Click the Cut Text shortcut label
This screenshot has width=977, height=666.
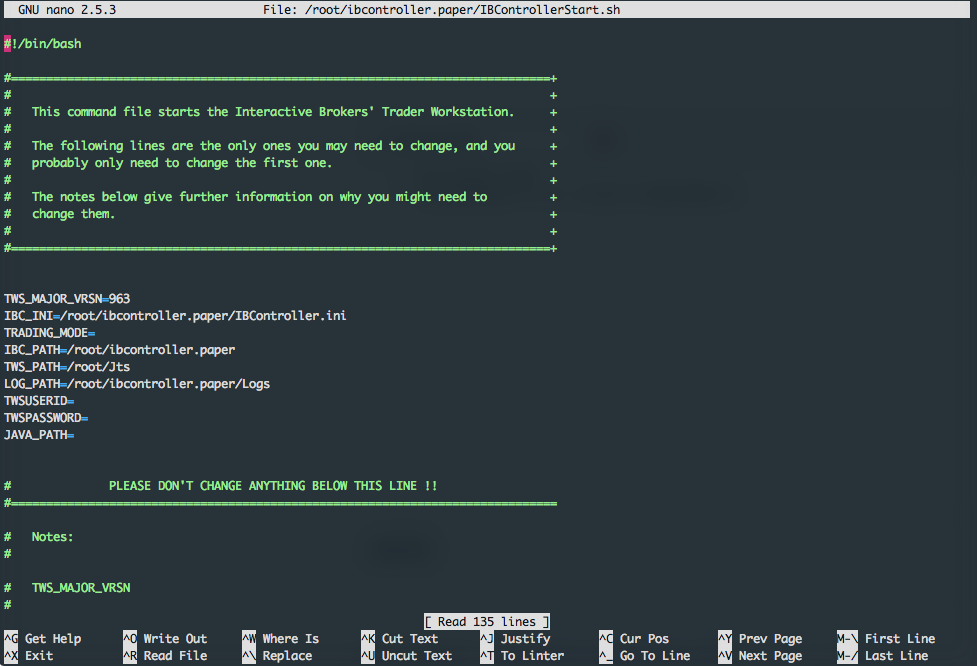[409, 639]
